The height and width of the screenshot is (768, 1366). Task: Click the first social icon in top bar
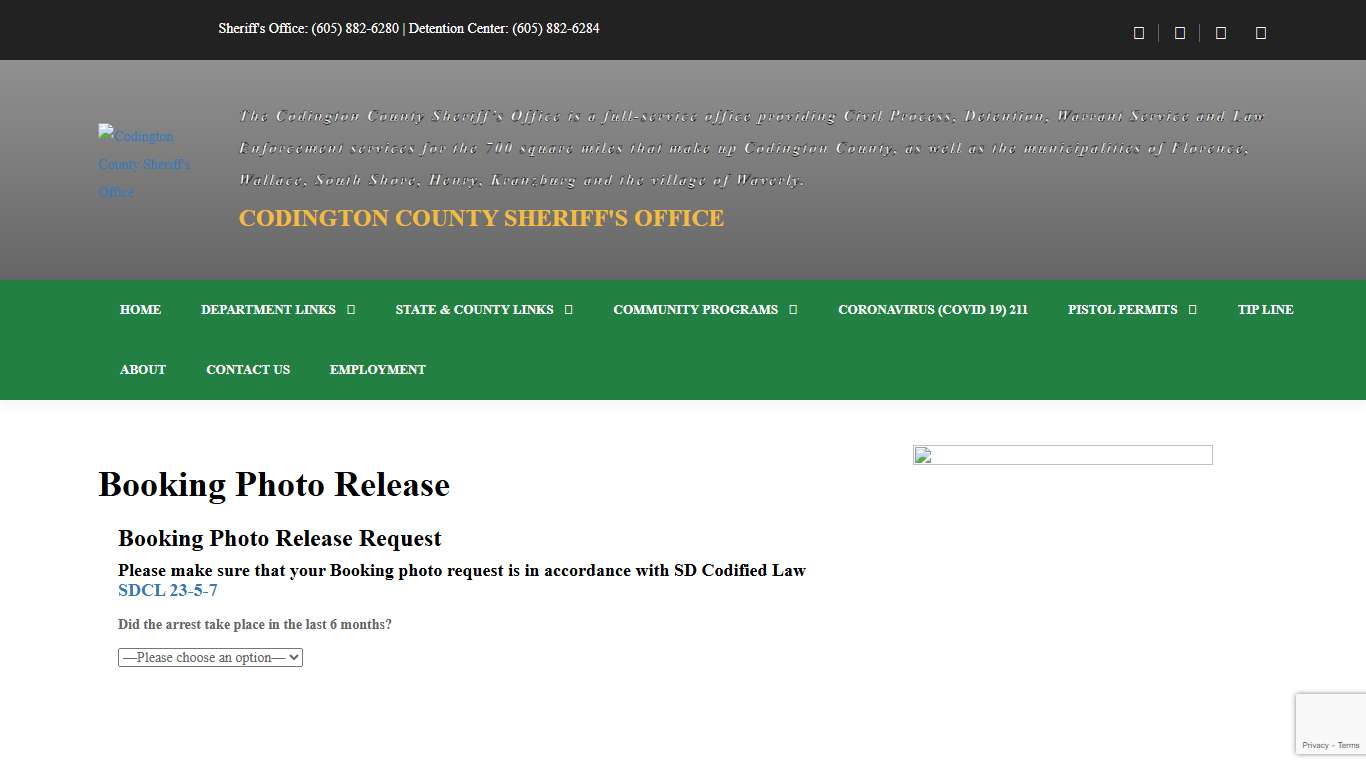pyautogui.click(x=1139, y=33)
